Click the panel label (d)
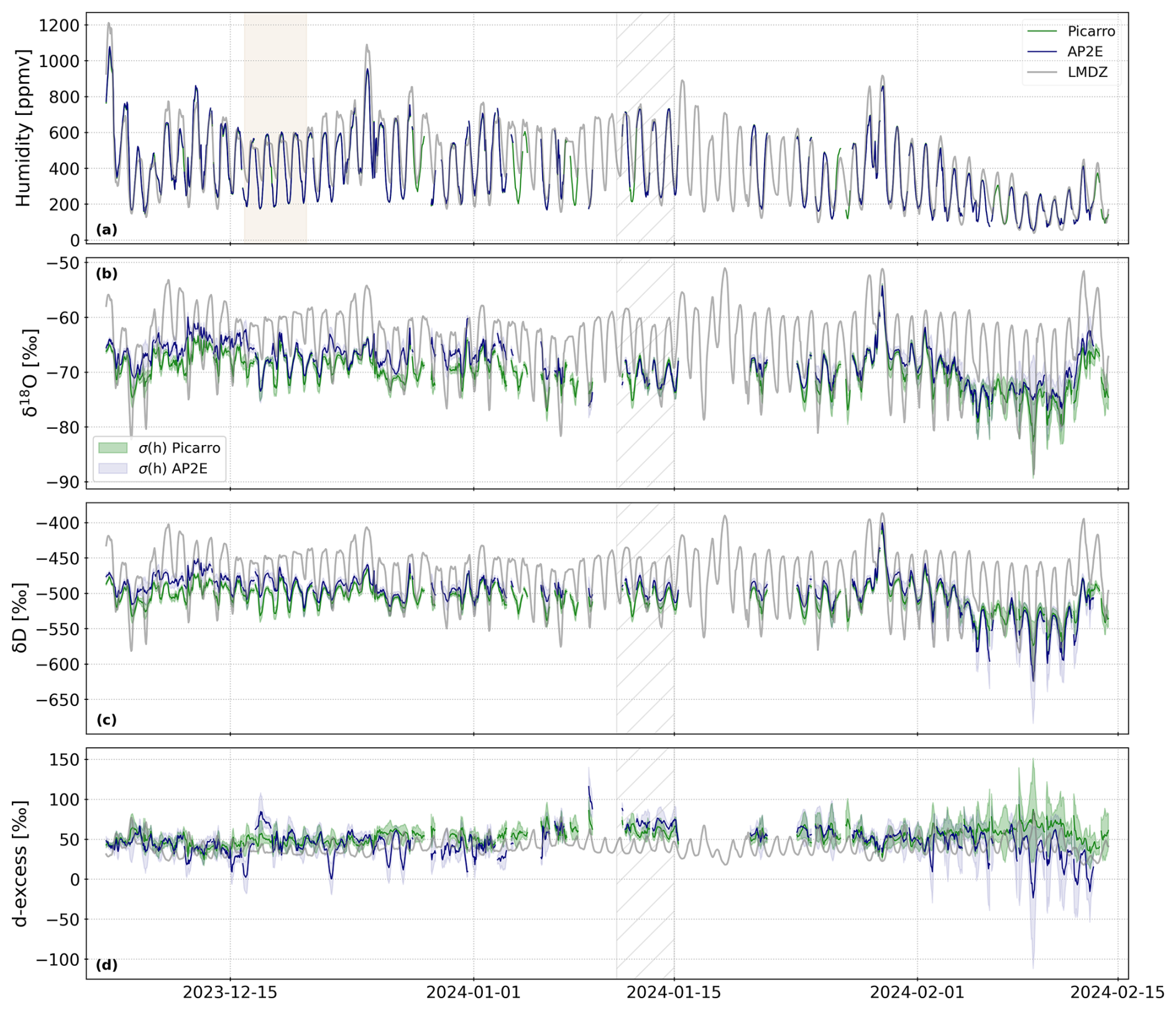 [x=106, y=965]
